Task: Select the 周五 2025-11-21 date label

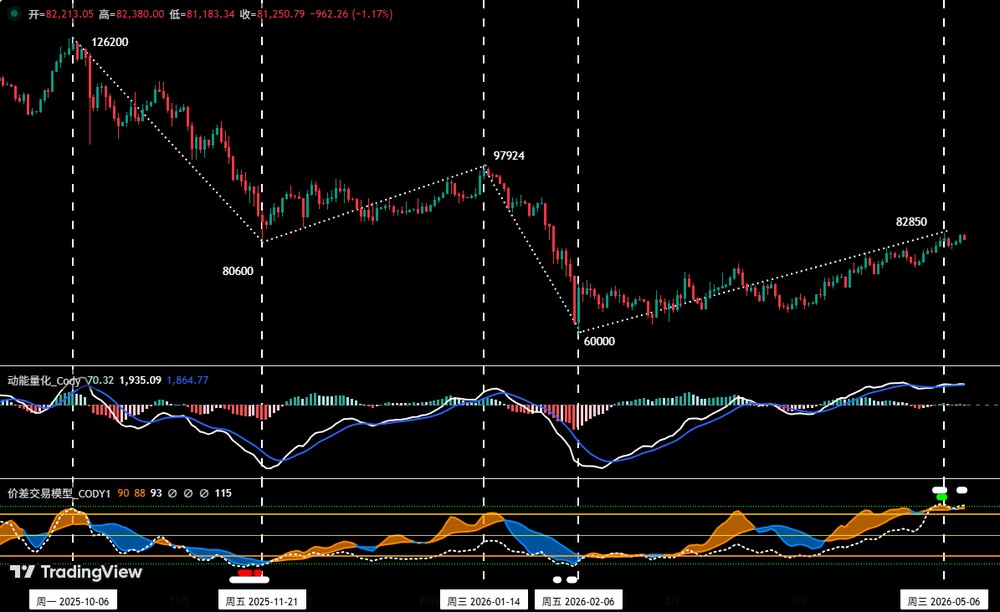Action: (261, 601)
